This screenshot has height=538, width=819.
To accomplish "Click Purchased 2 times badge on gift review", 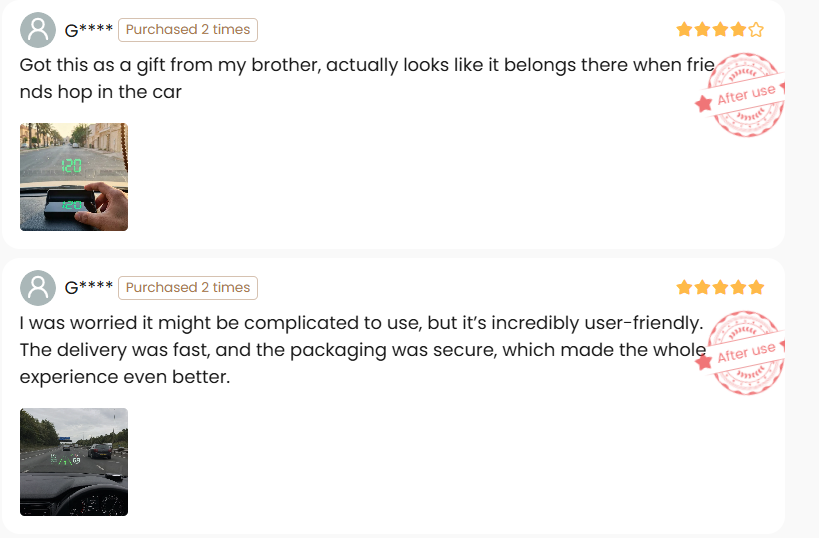I will pyautogui.click(x=188, y=30).
